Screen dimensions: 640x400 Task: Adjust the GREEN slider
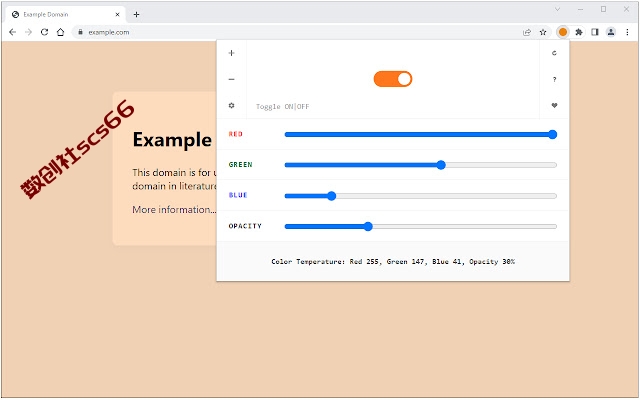coord(421,165)
